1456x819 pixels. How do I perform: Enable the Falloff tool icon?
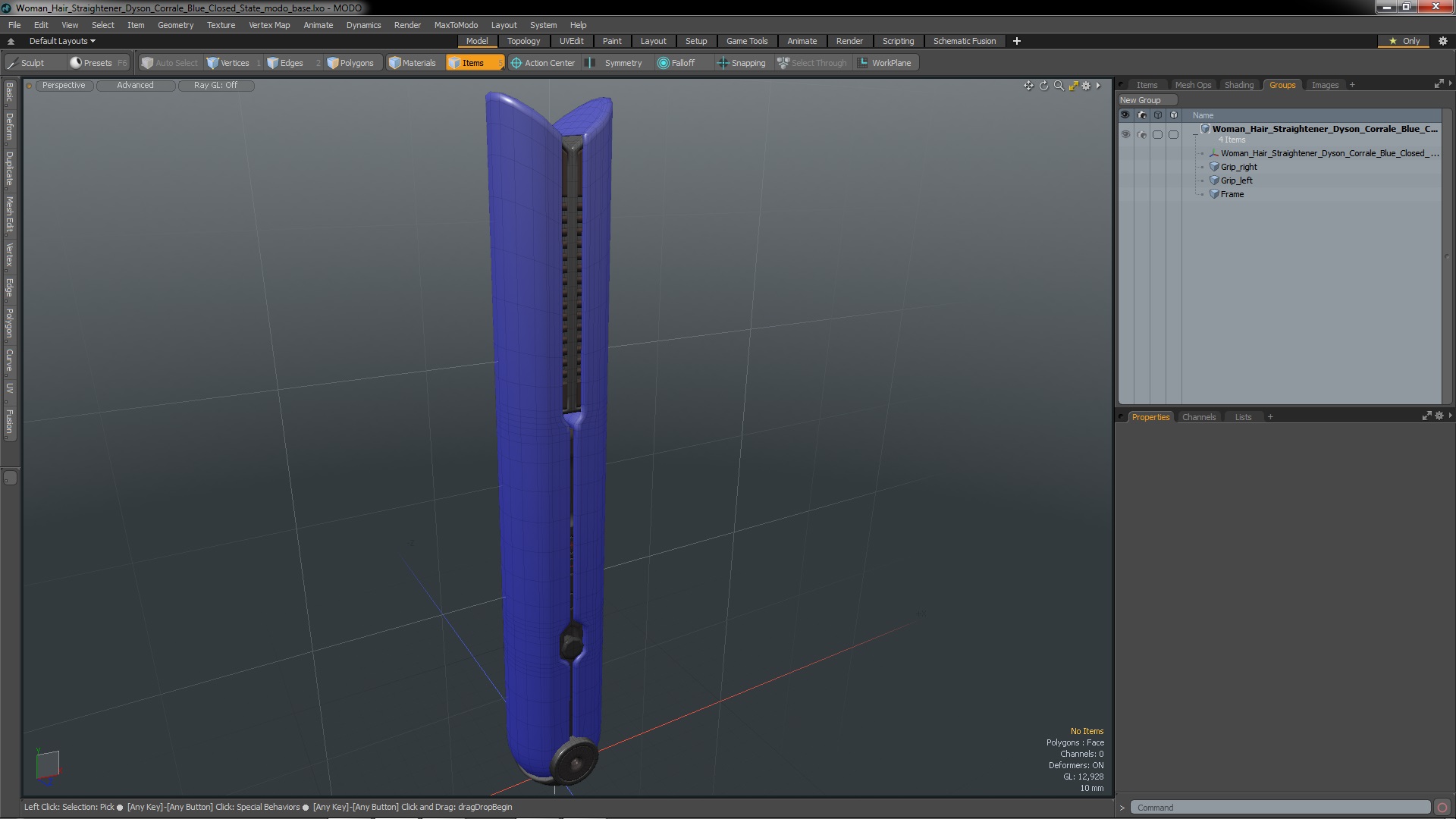click(x=664, y=63)
